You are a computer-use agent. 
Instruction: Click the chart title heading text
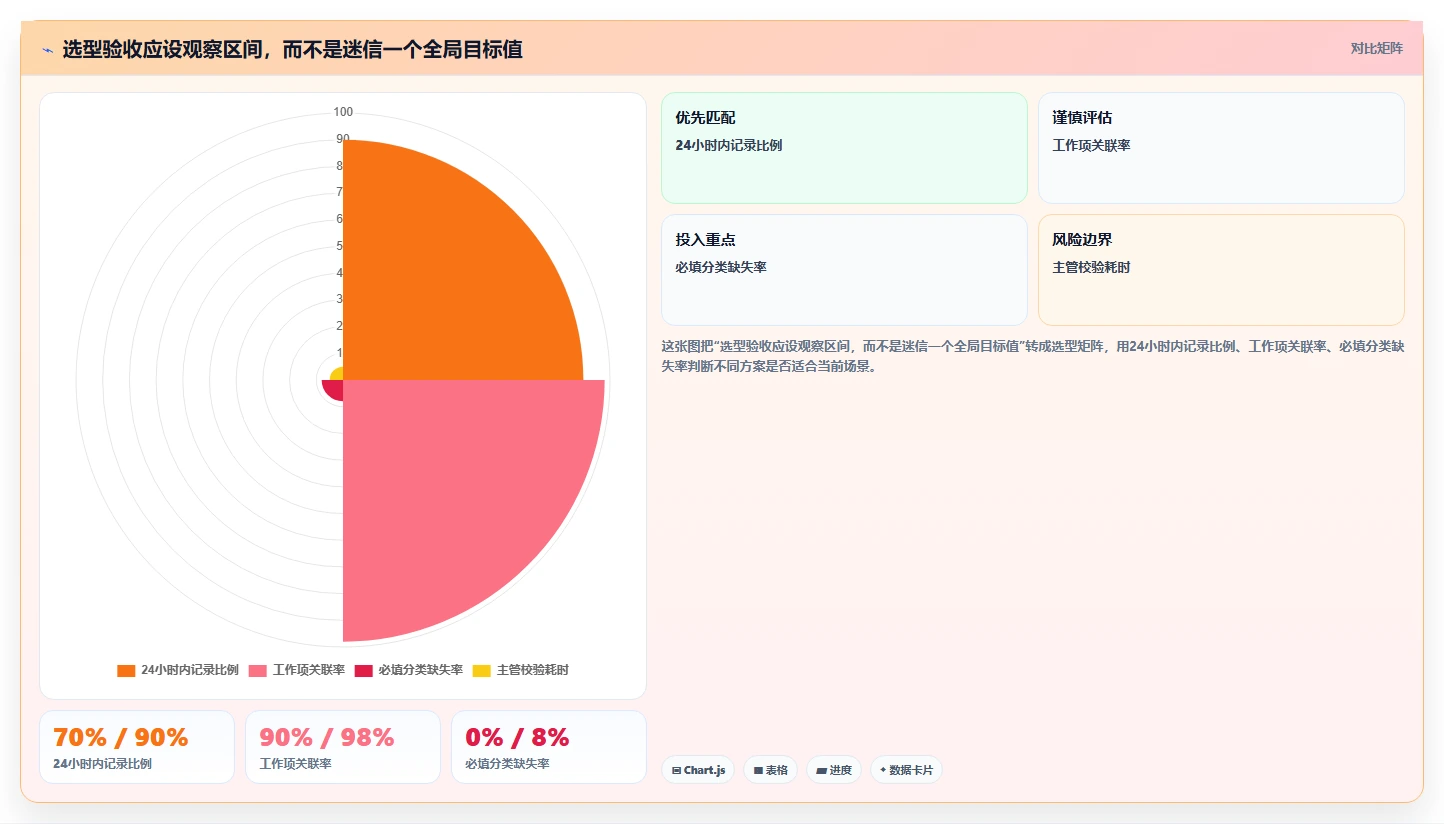[292, 49]
